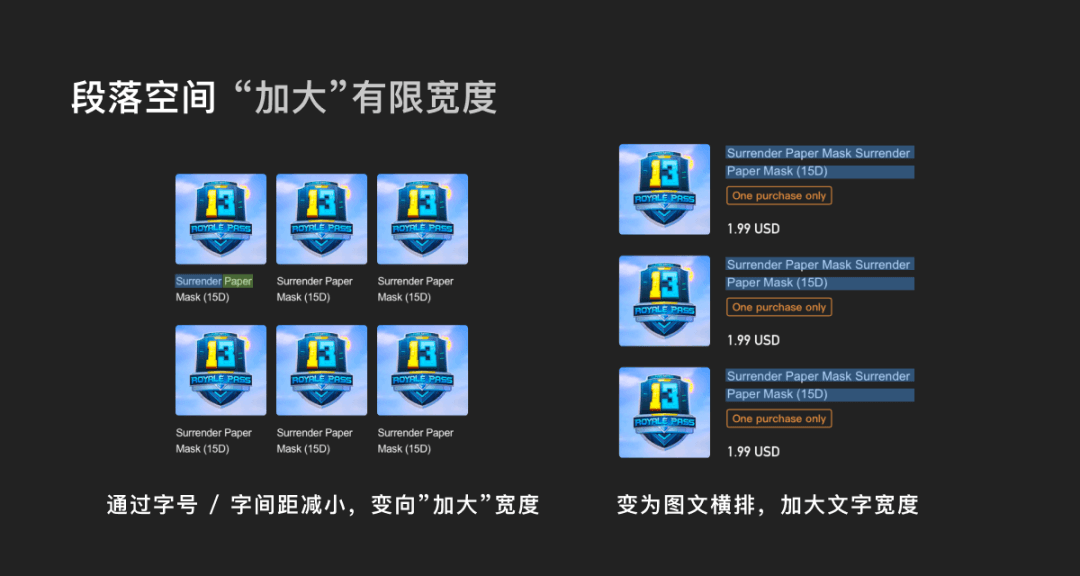The width and height of the screenshot is (1080, 576).
Task: Select the third list row's Royale Pass image
Action: click(664, 413)
